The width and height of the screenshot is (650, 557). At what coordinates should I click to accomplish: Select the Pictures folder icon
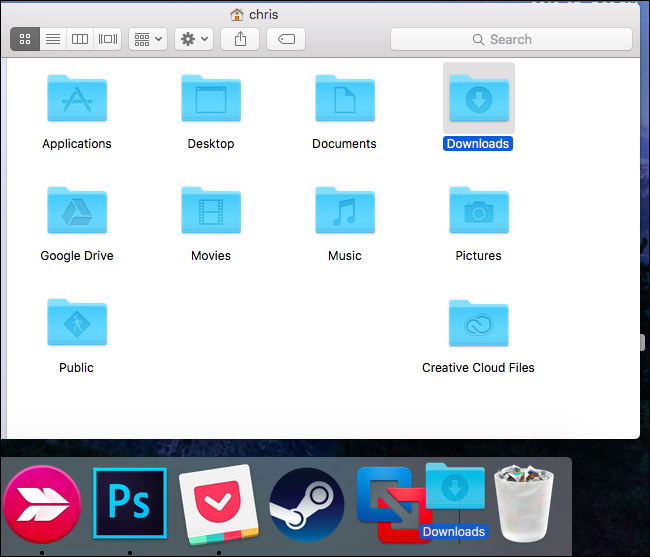pos(479,210)
